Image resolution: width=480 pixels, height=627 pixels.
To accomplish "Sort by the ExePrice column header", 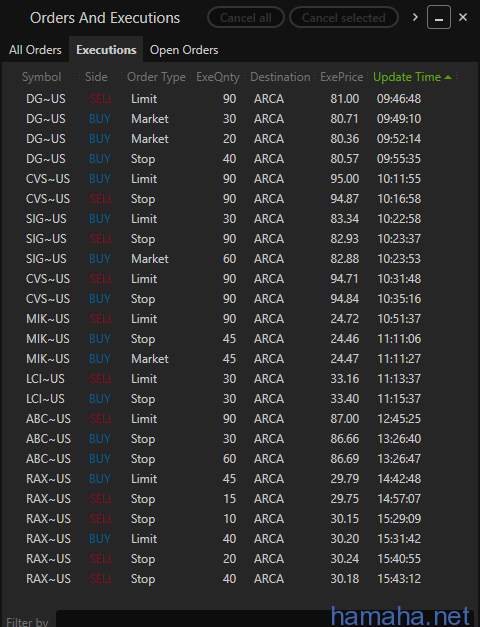I will click(342, 77).
